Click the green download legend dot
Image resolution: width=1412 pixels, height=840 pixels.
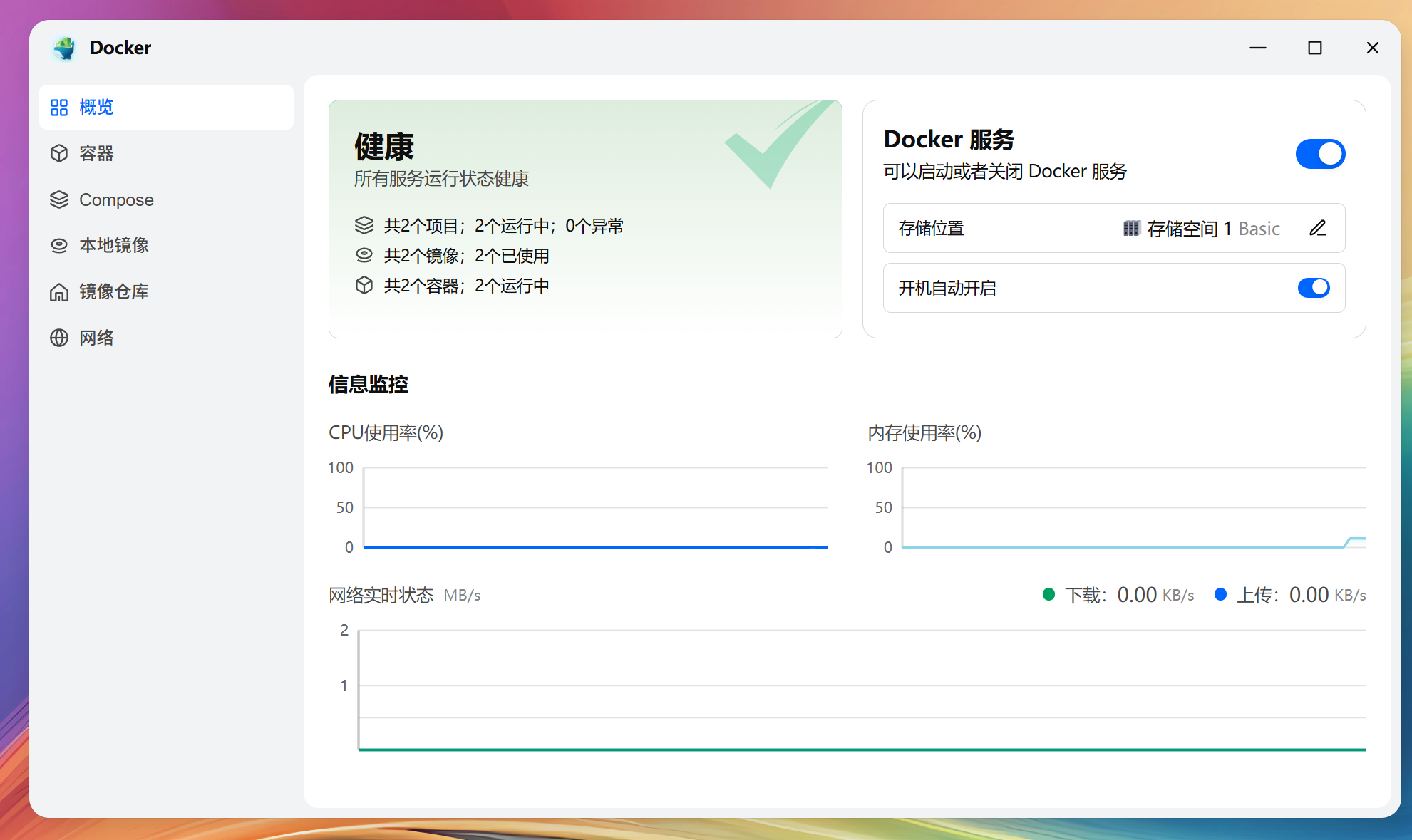coord(1048,594)
